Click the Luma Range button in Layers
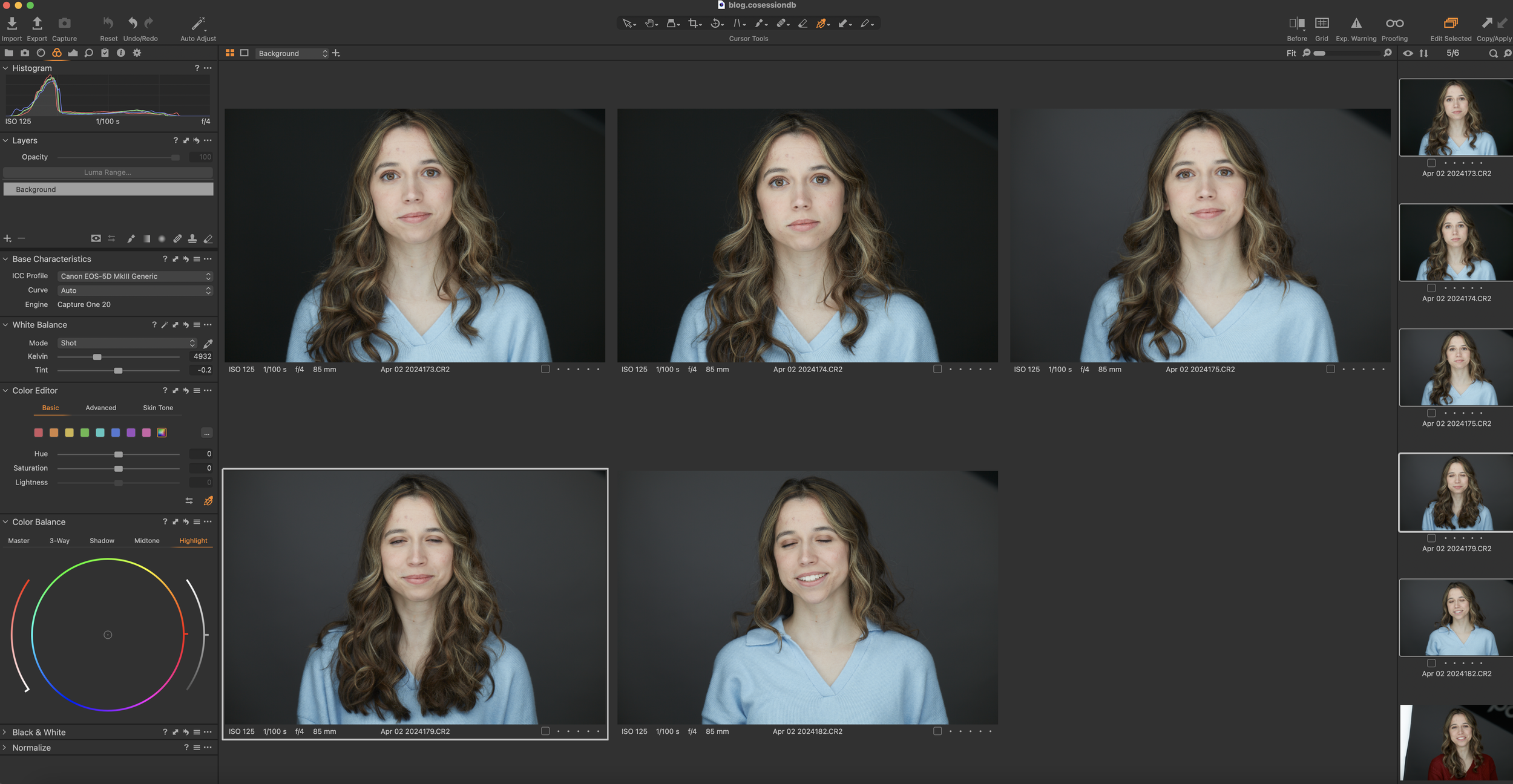The height and width of the screenshot is (784, 1513). [108, 172]
